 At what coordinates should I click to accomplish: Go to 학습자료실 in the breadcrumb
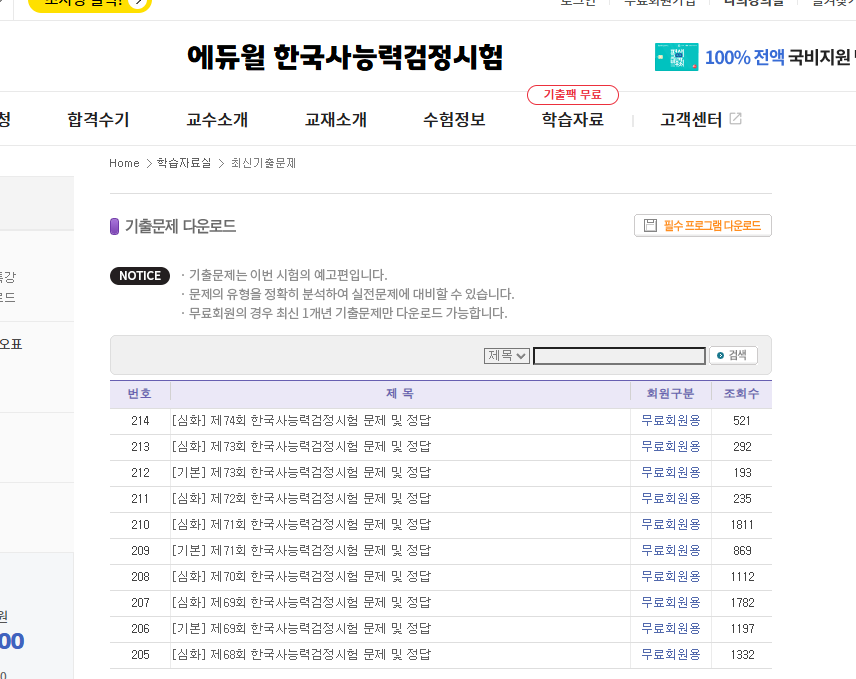[x=184, y=163]
